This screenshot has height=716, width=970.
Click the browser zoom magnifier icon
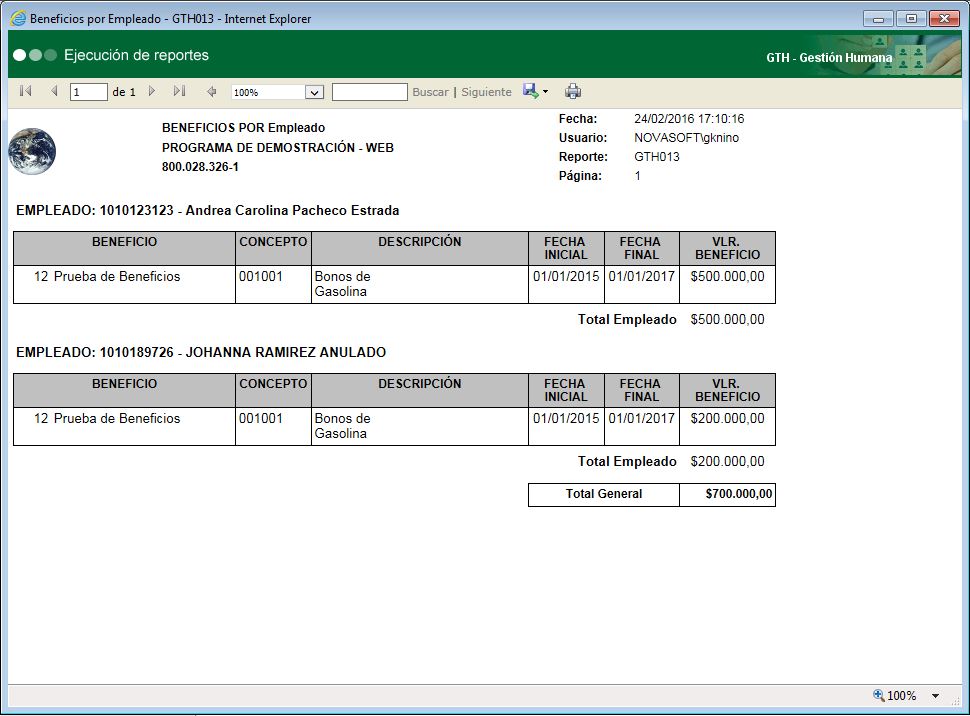(x=878, y=695)
